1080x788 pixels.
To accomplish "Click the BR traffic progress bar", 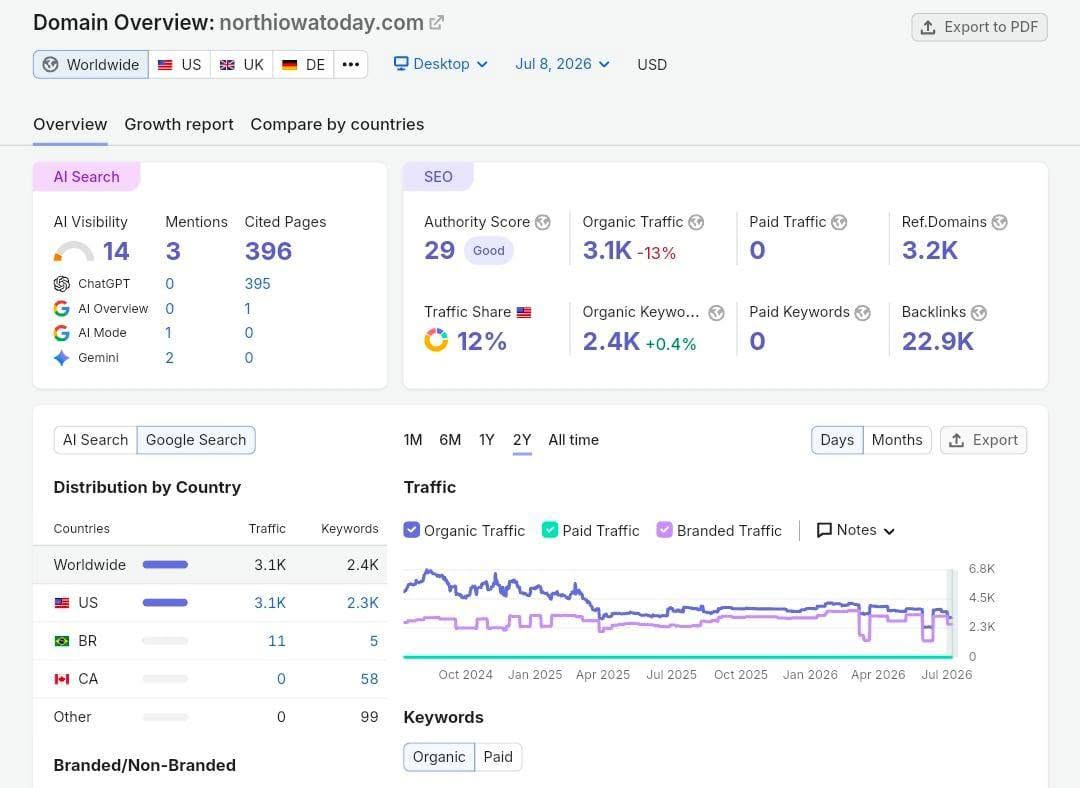I will point(165,641).
